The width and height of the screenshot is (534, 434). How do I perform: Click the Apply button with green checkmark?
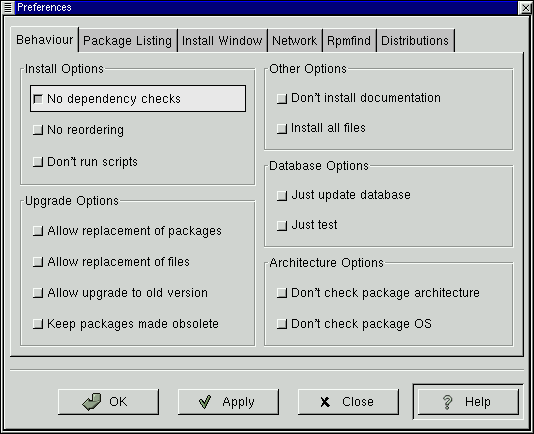pyautogui.click(x=228, y=402)
